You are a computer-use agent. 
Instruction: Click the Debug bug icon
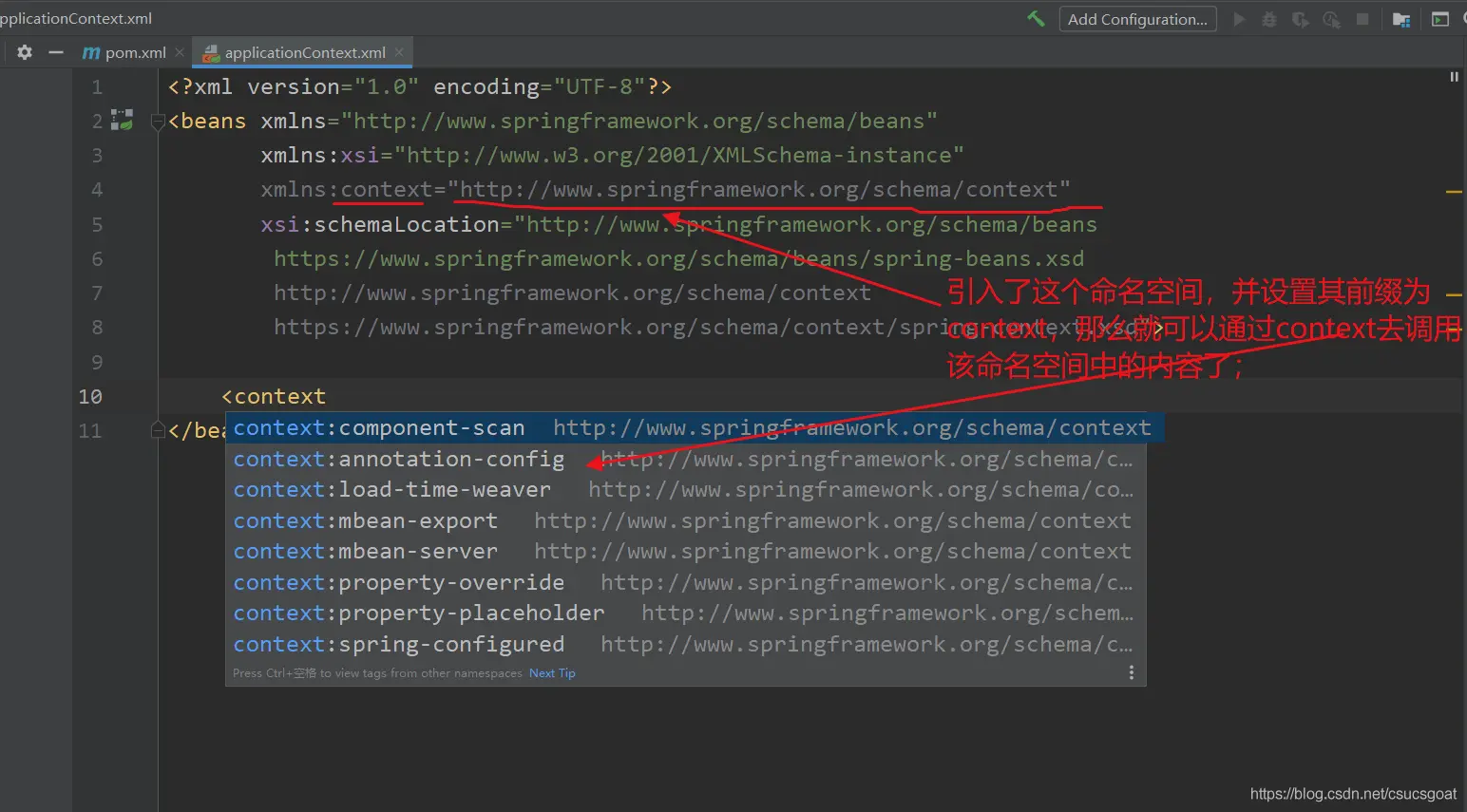1269,19
